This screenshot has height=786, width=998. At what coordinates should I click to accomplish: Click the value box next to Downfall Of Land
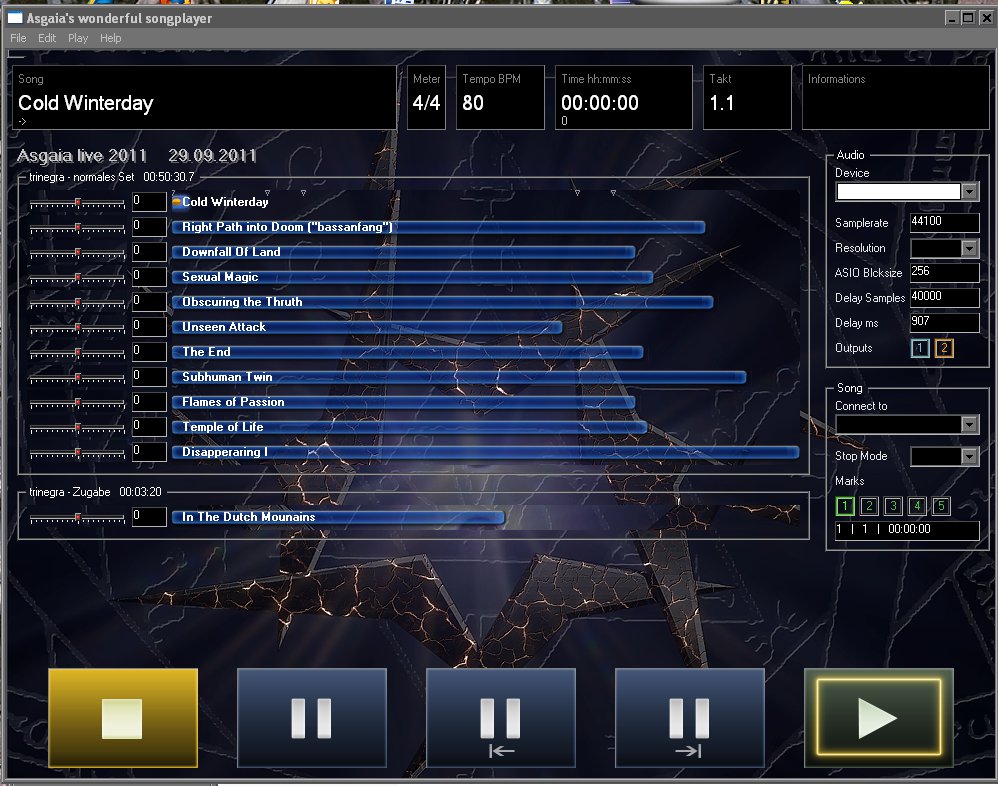149,251
